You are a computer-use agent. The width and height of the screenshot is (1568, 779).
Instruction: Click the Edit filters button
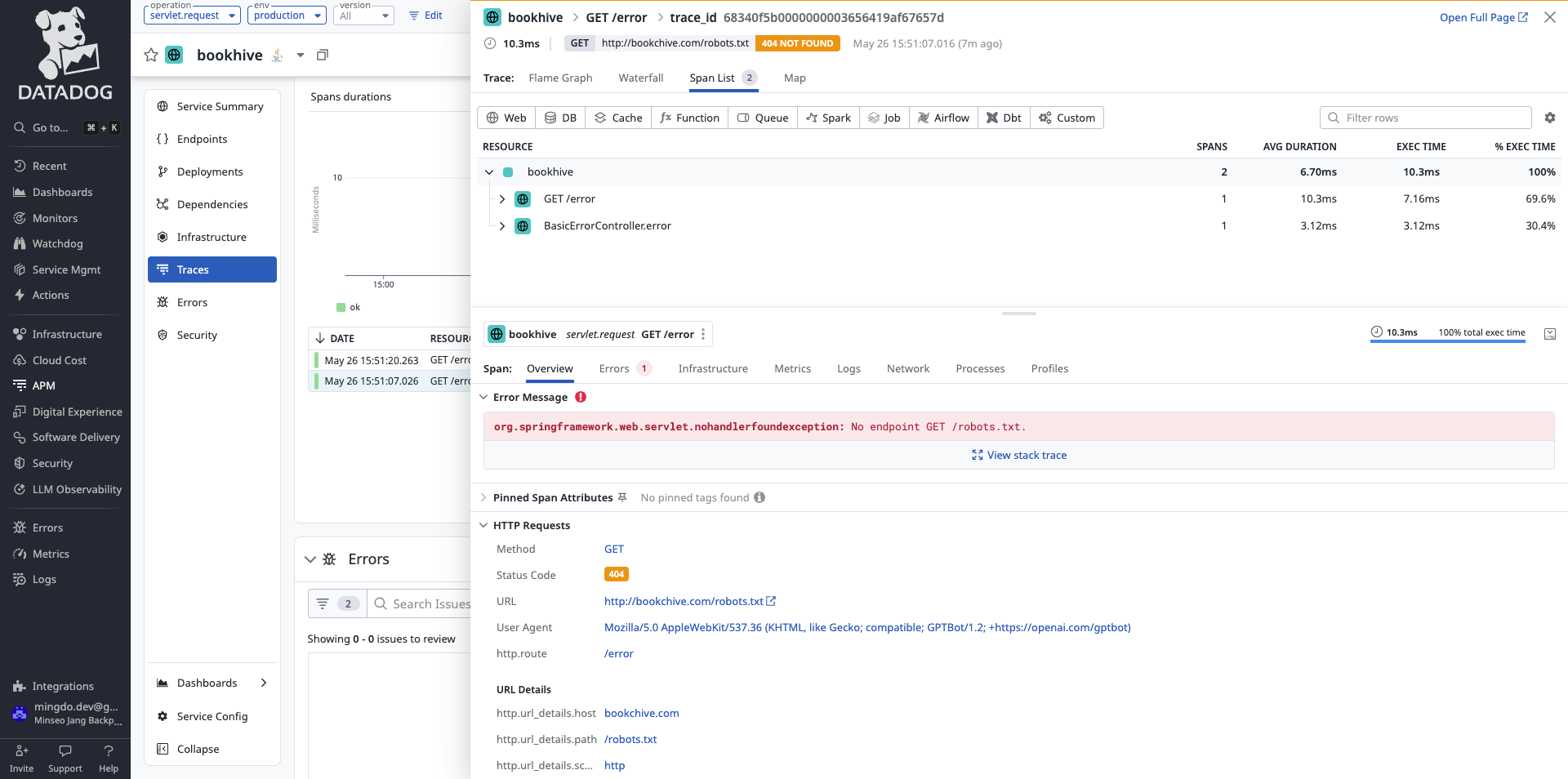(425, 15)
